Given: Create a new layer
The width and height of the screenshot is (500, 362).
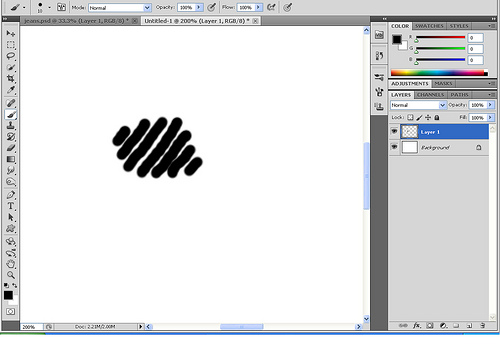Looking at the screenshot, I should 469,325.
